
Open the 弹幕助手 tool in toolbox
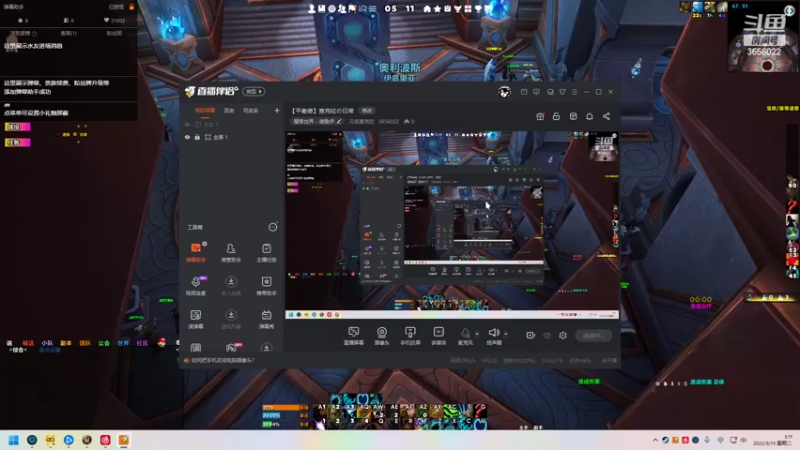coord(196,253)
